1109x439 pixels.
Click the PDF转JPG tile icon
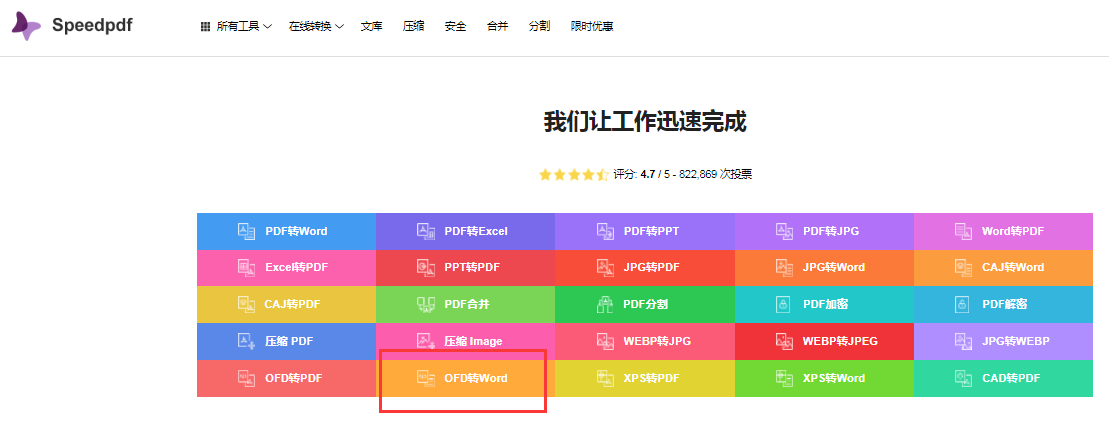point(784,231)
